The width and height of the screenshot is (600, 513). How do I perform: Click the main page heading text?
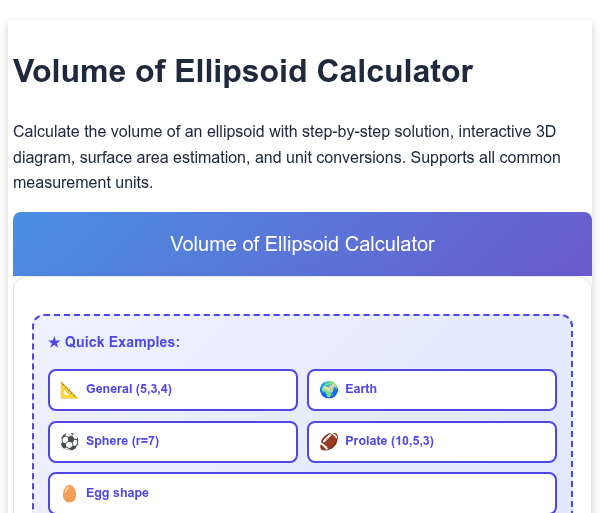pos(243,71)
